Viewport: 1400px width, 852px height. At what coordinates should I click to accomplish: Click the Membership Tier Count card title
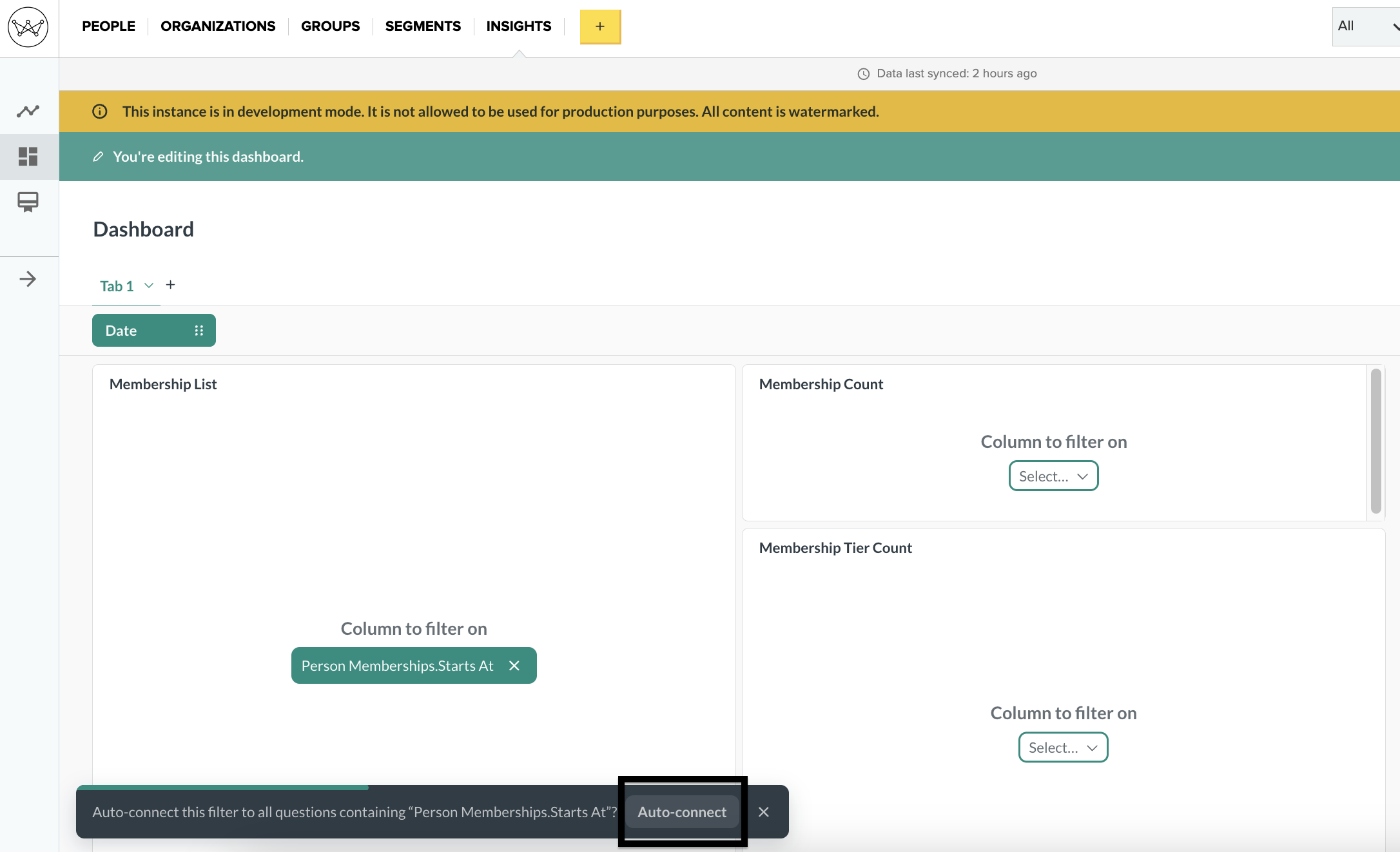pyautogui.click(x=835, y=548)
